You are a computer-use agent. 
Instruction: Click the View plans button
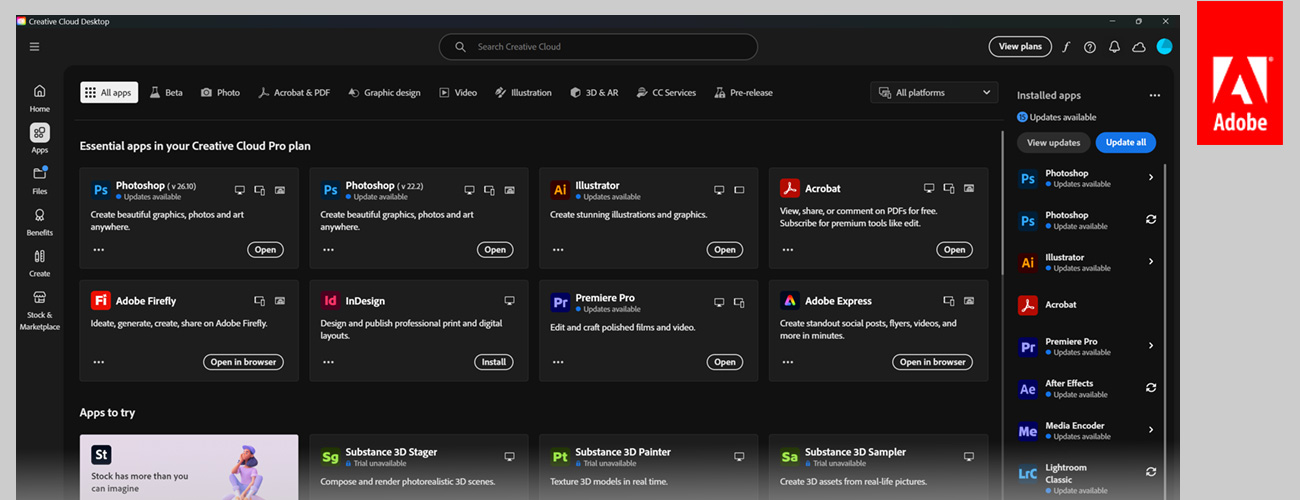[x=1020, y=47]
